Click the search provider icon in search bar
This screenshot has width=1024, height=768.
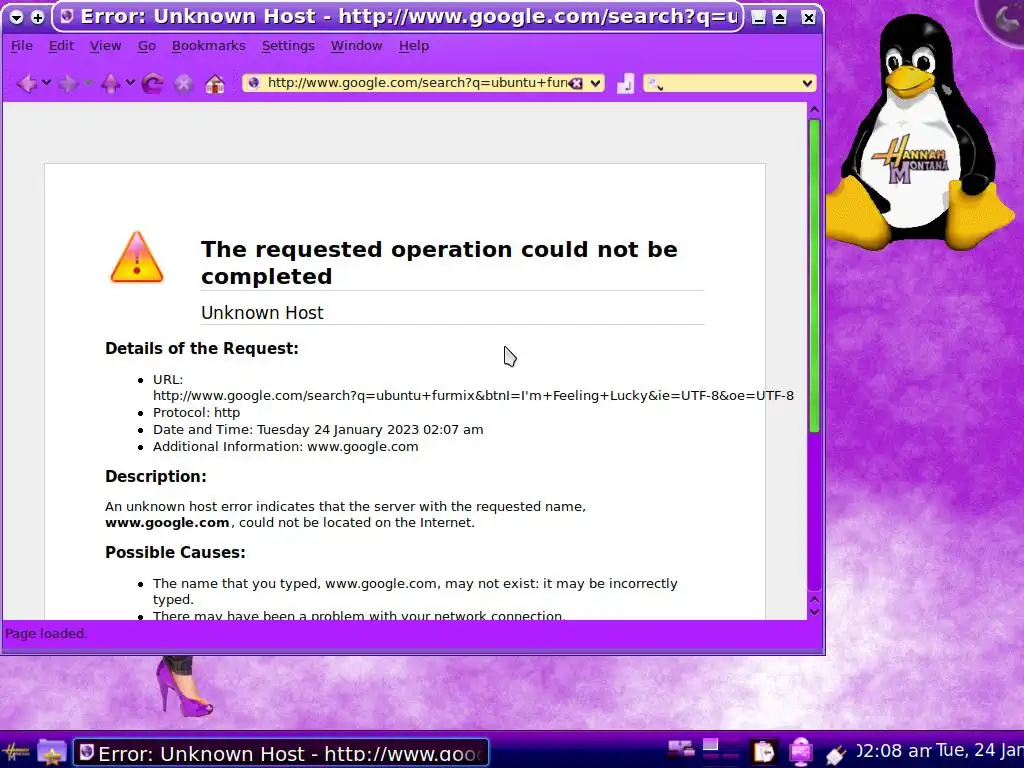(x=656, y=84)
